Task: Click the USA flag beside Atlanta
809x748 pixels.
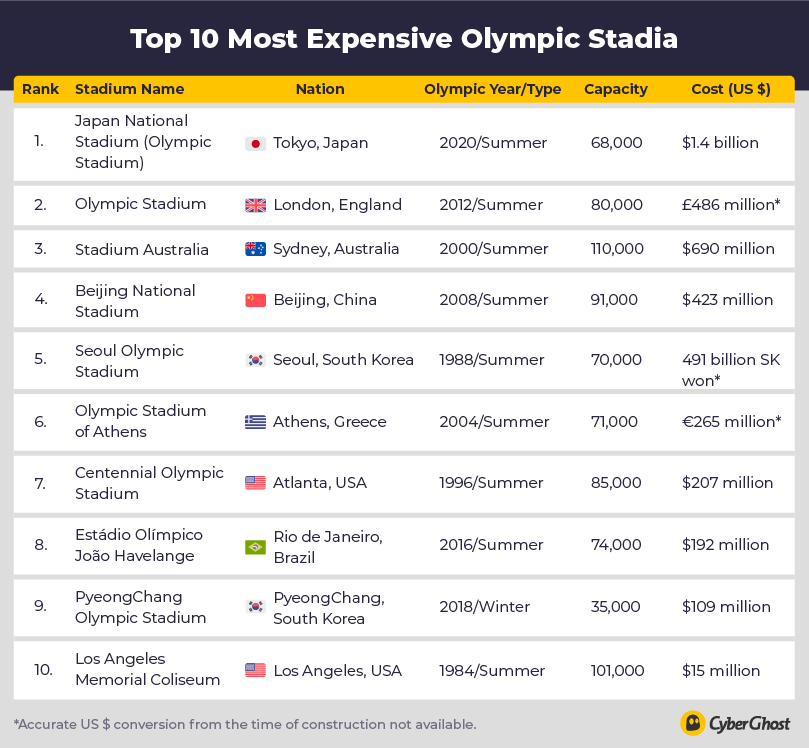Action: pos(255,483)
